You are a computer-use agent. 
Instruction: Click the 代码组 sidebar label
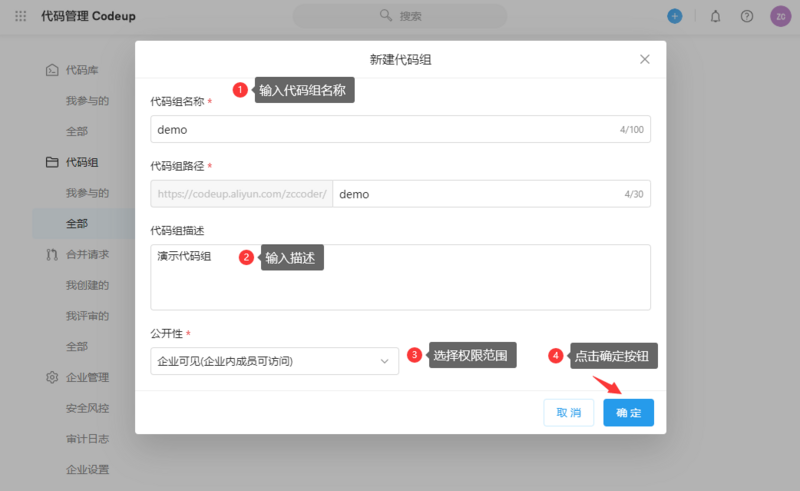click(x=82, y=162)
